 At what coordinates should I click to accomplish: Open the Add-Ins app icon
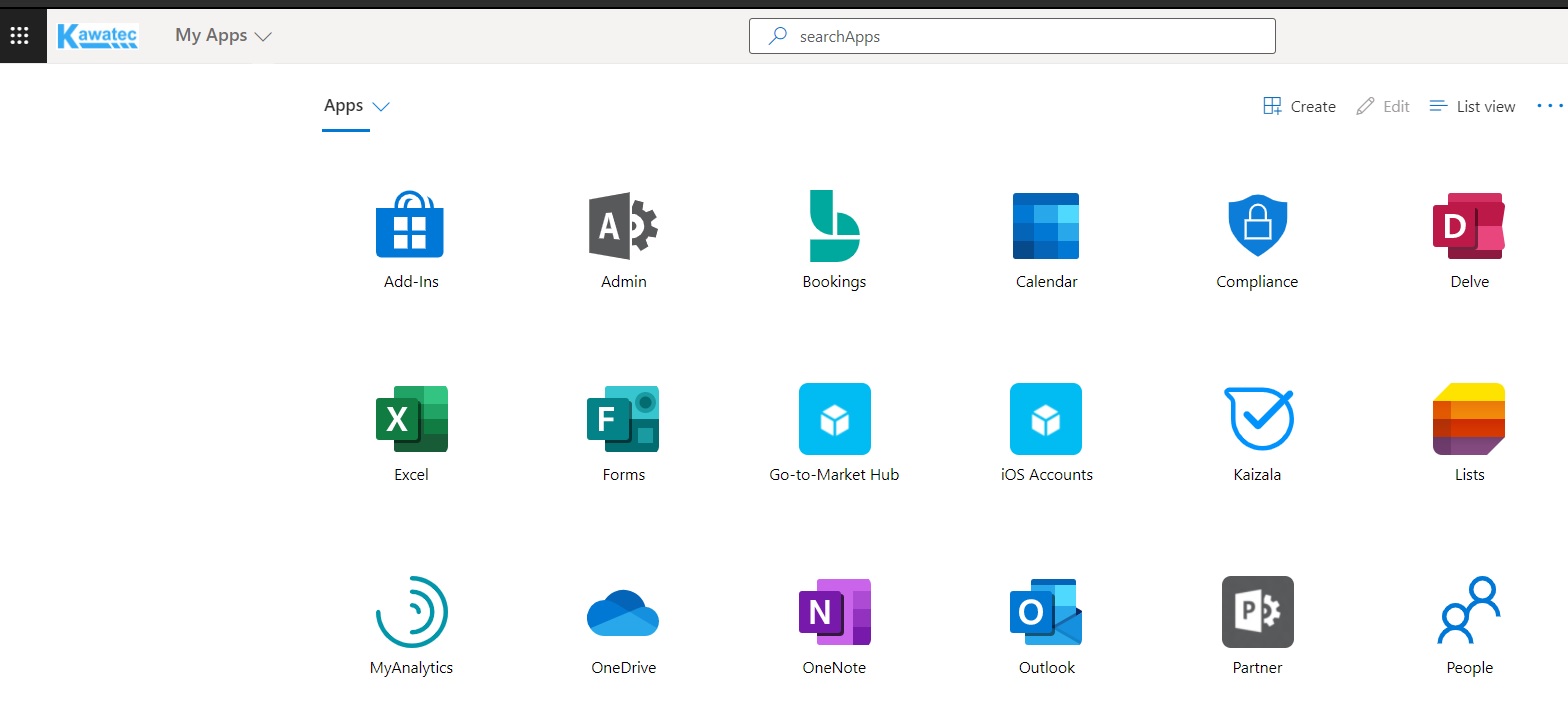click(x=410, y=224)
